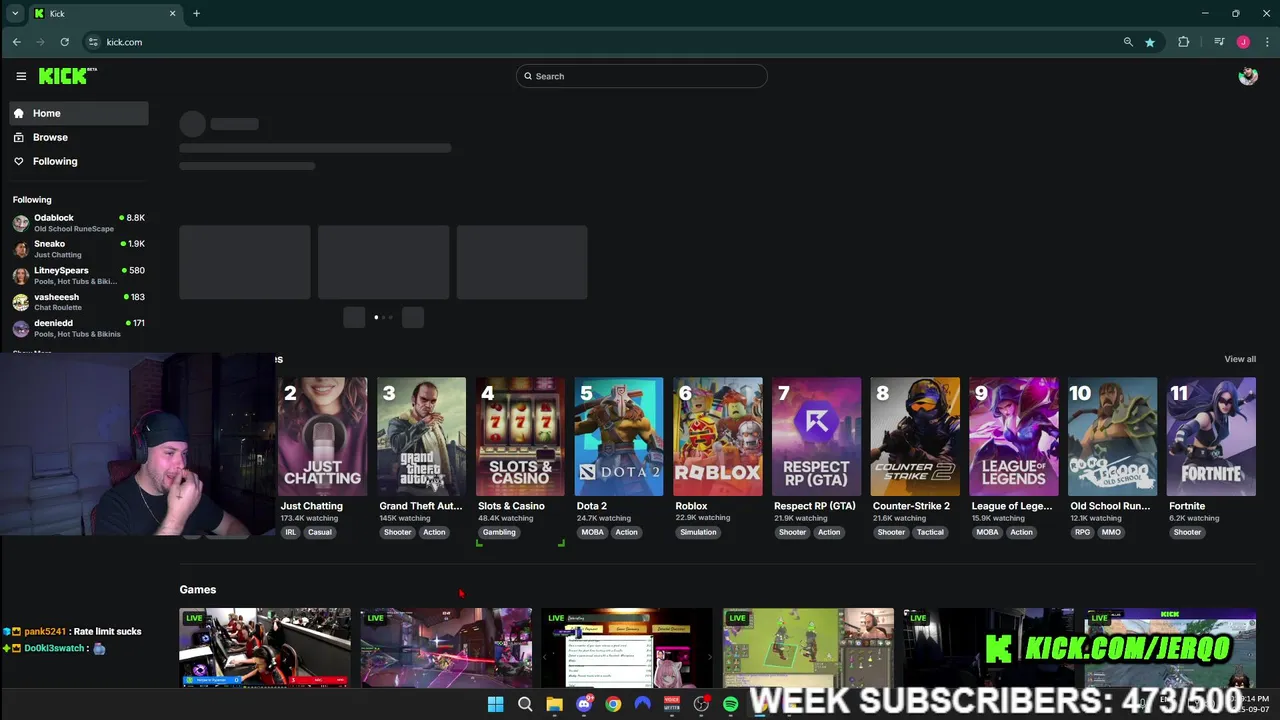The height and width of the screenshot is (720, 1280).
Task: Open the Windows Start menu
Action: coord(495,704)
